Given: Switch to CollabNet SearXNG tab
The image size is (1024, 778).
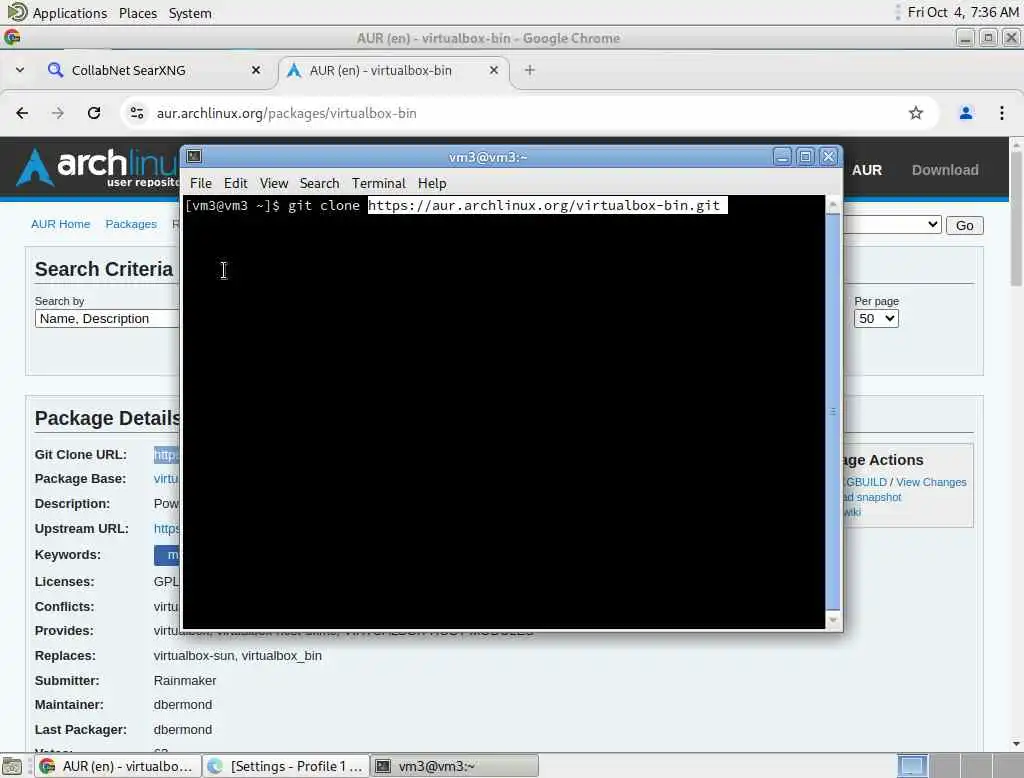Looking at the screenshot, I should click(x=153, y=70).
